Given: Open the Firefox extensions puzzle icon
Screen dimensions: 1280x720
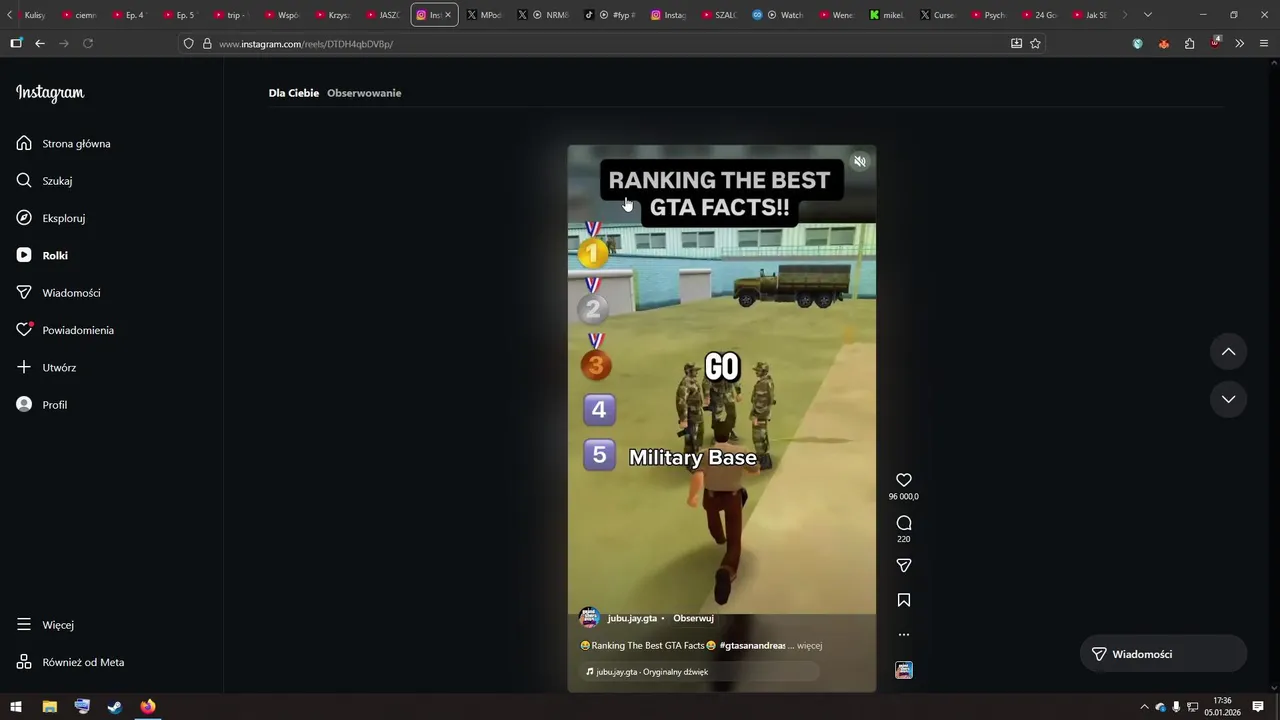Looking at the screenshot, I should [1189, 44].
